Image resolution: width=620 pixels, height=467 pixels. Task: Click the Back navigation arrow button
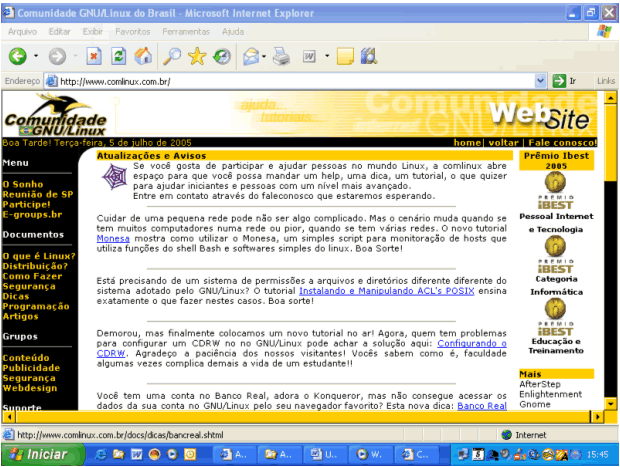pos(17,56)
